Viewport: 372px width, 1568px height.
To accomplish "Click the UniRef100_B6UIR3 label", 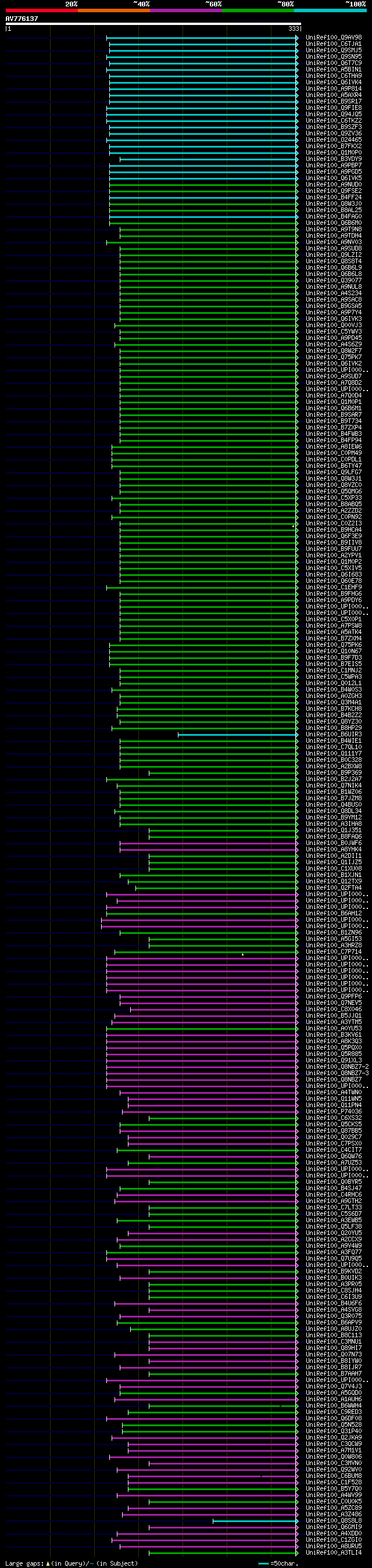I will [334, 735].
